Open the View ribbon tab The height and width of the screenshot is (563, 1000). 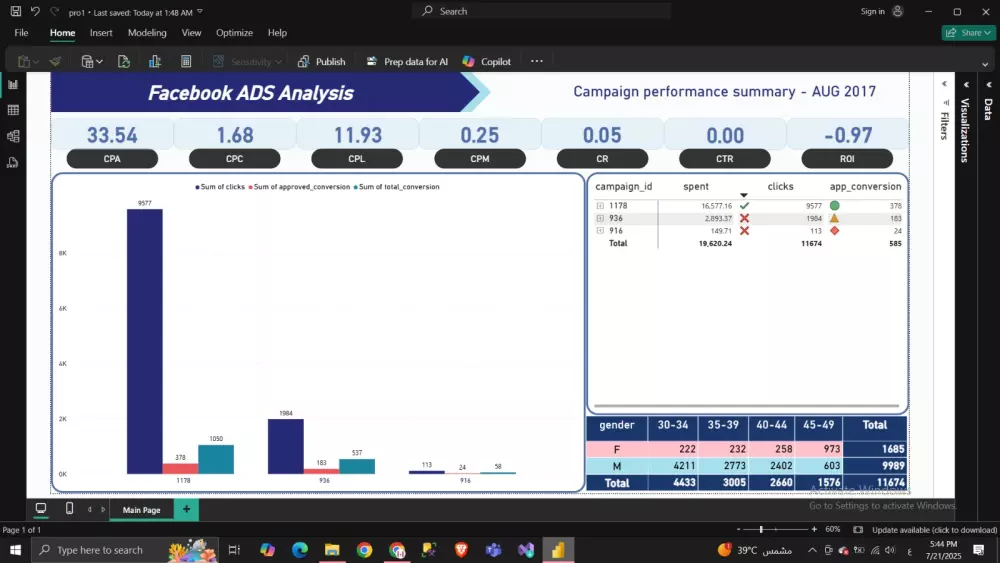[191, 33]
